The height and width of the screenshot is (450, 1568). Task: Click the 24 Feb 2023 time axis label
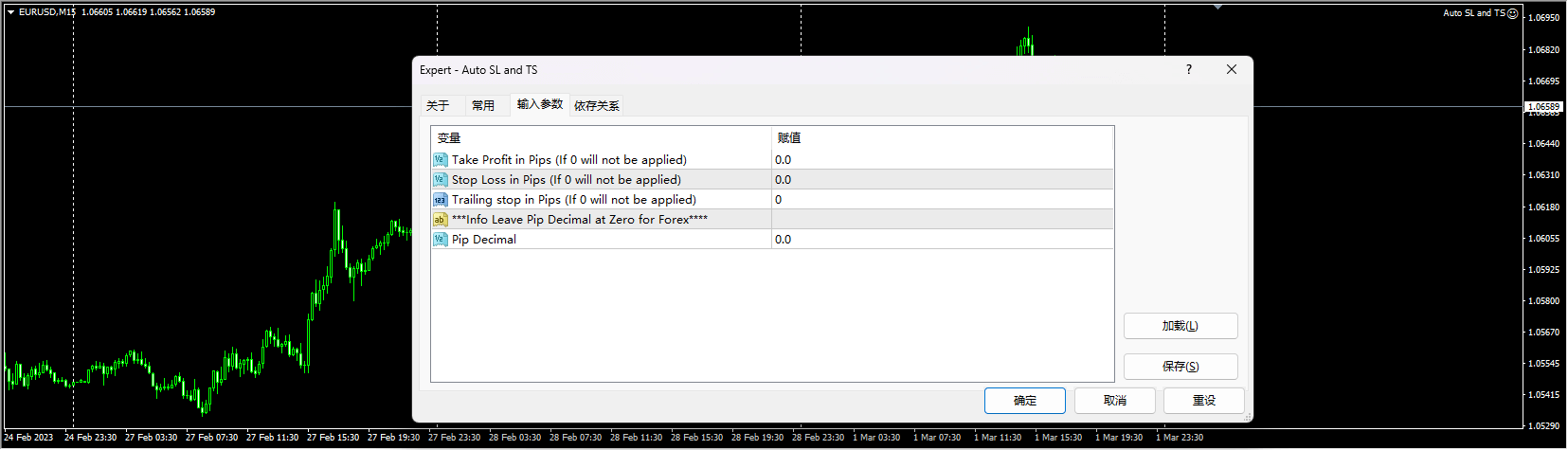(28, 438)
